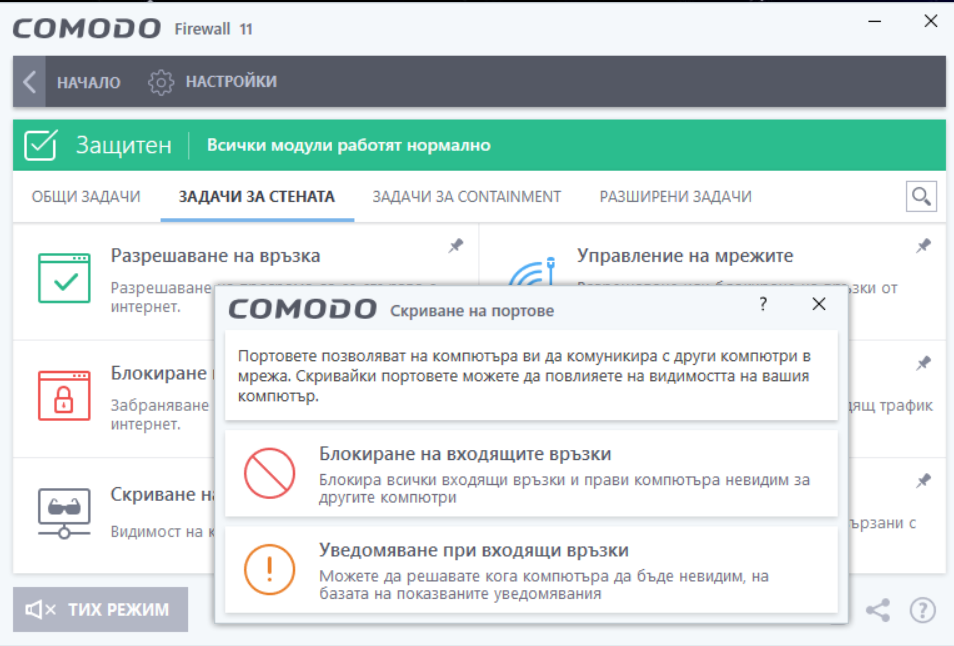
Task: Pin the task ending in 'трафик'
Action: pyautogui.click(x=924, y=363)
